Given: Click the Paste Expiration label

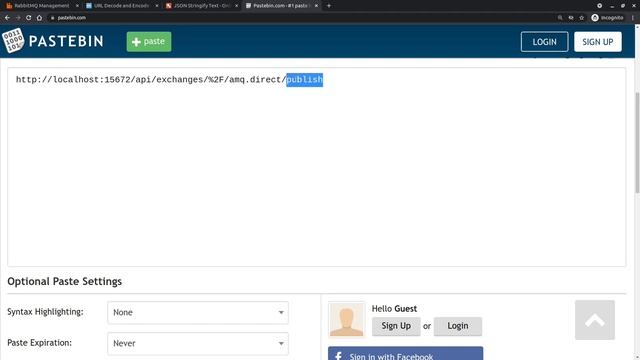Looking at the screenshot, I should point(40,343).
